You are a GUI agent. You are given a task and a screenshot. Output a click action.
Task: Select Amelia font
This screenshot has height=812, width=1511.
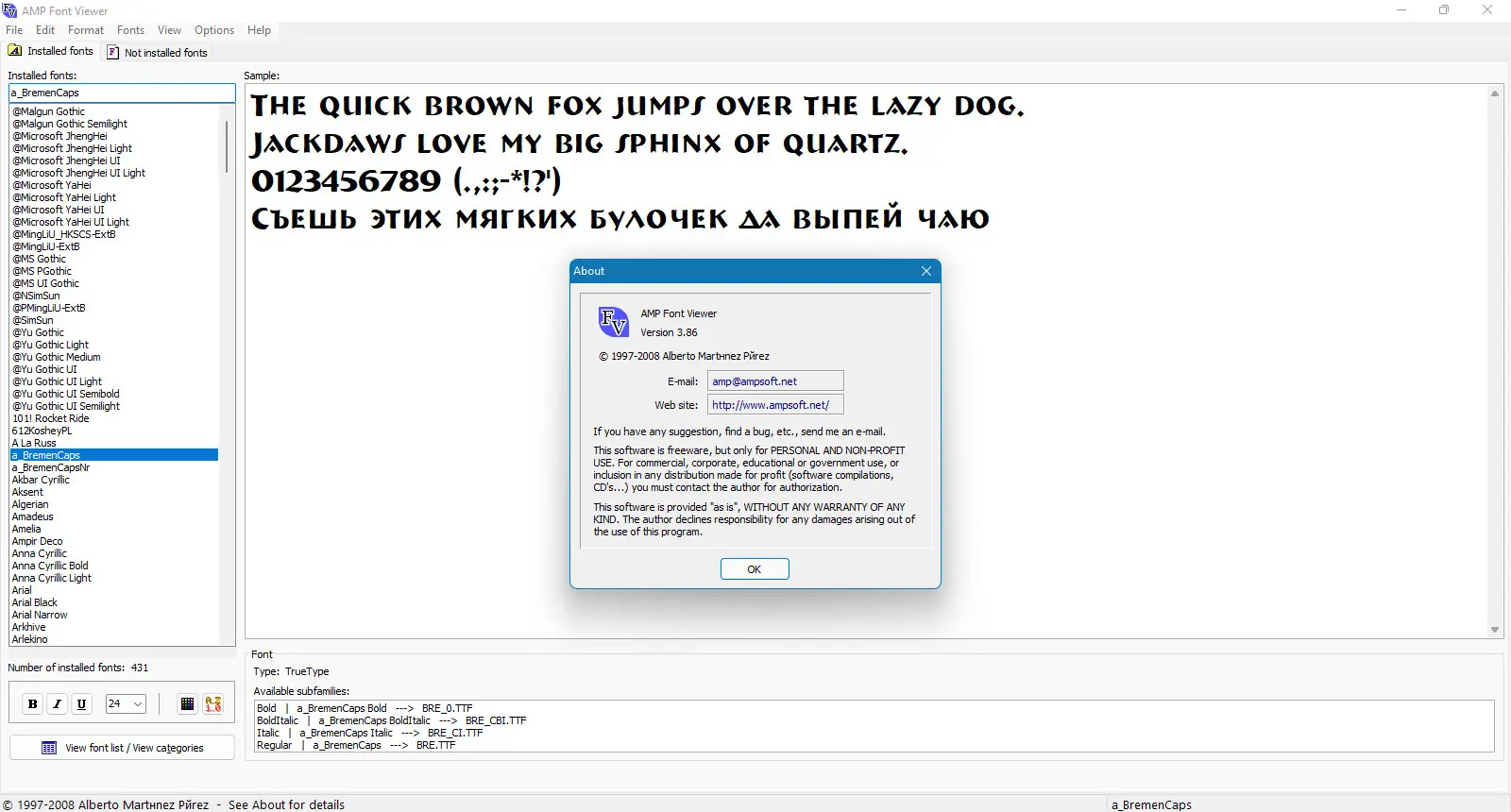pyautogui.click(x=114, y=529)
